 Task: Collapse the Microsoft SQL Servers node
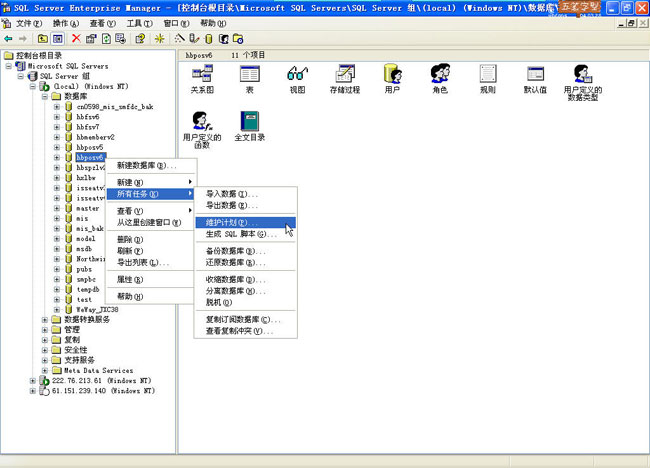click(x=9, y=66)
